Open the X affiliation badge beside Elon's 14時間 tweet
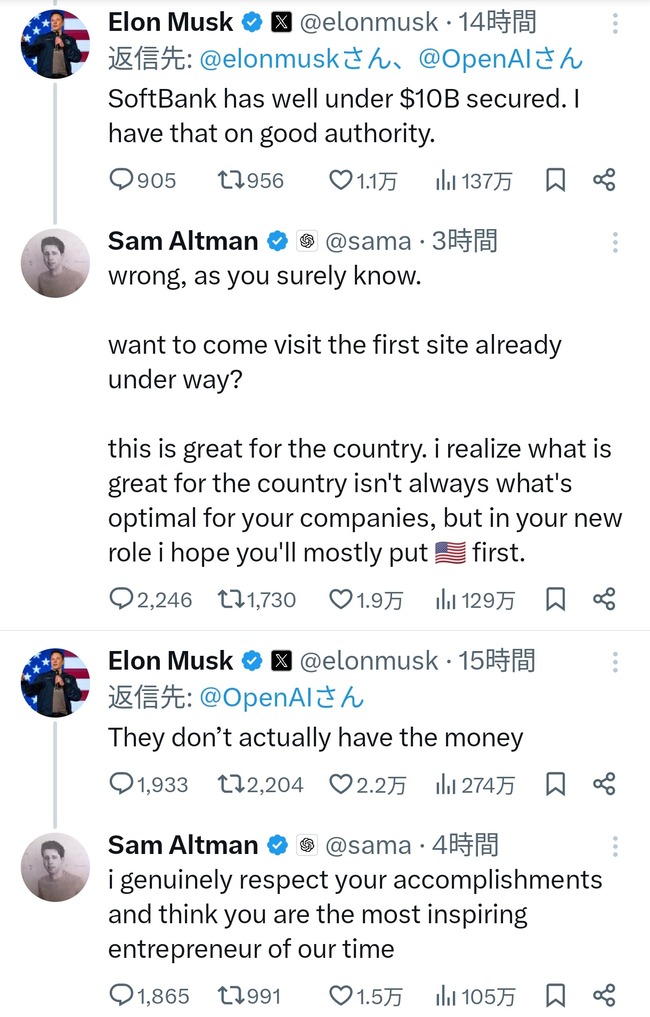The width and height of the screenshot is (650, 1017). [282, 21]
